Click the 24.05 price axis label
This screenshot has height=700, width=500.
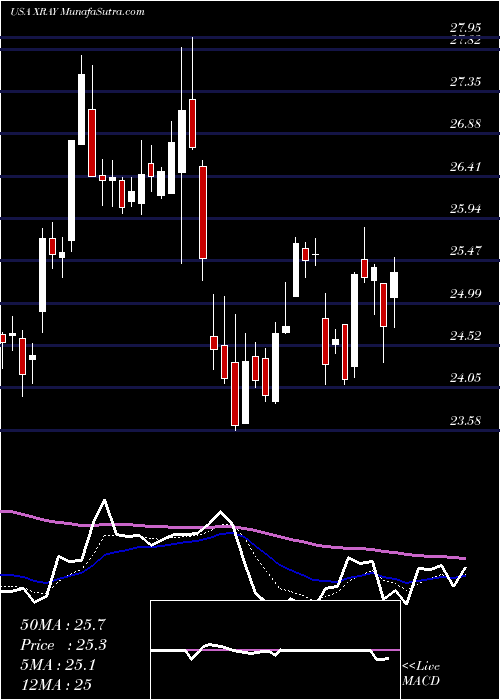pyautogui.click(x=465, y=378)
